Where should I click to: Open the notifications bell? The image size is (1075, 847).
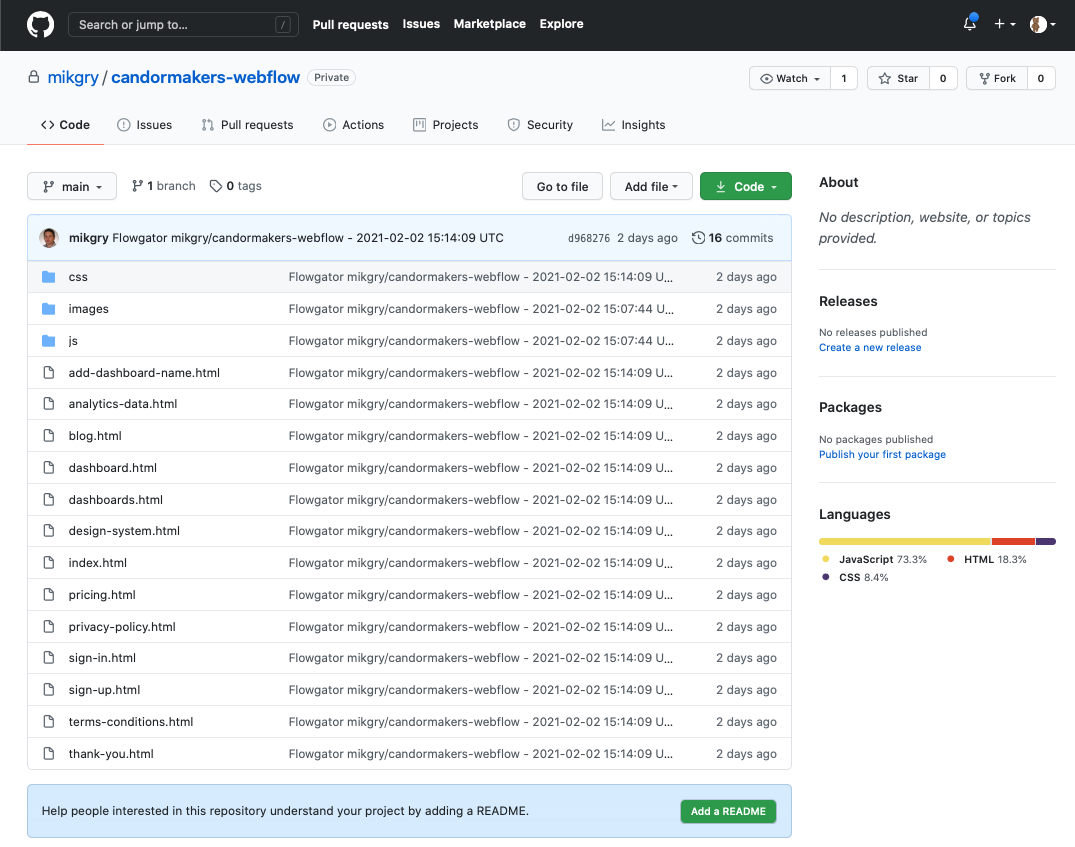(969, 24)
